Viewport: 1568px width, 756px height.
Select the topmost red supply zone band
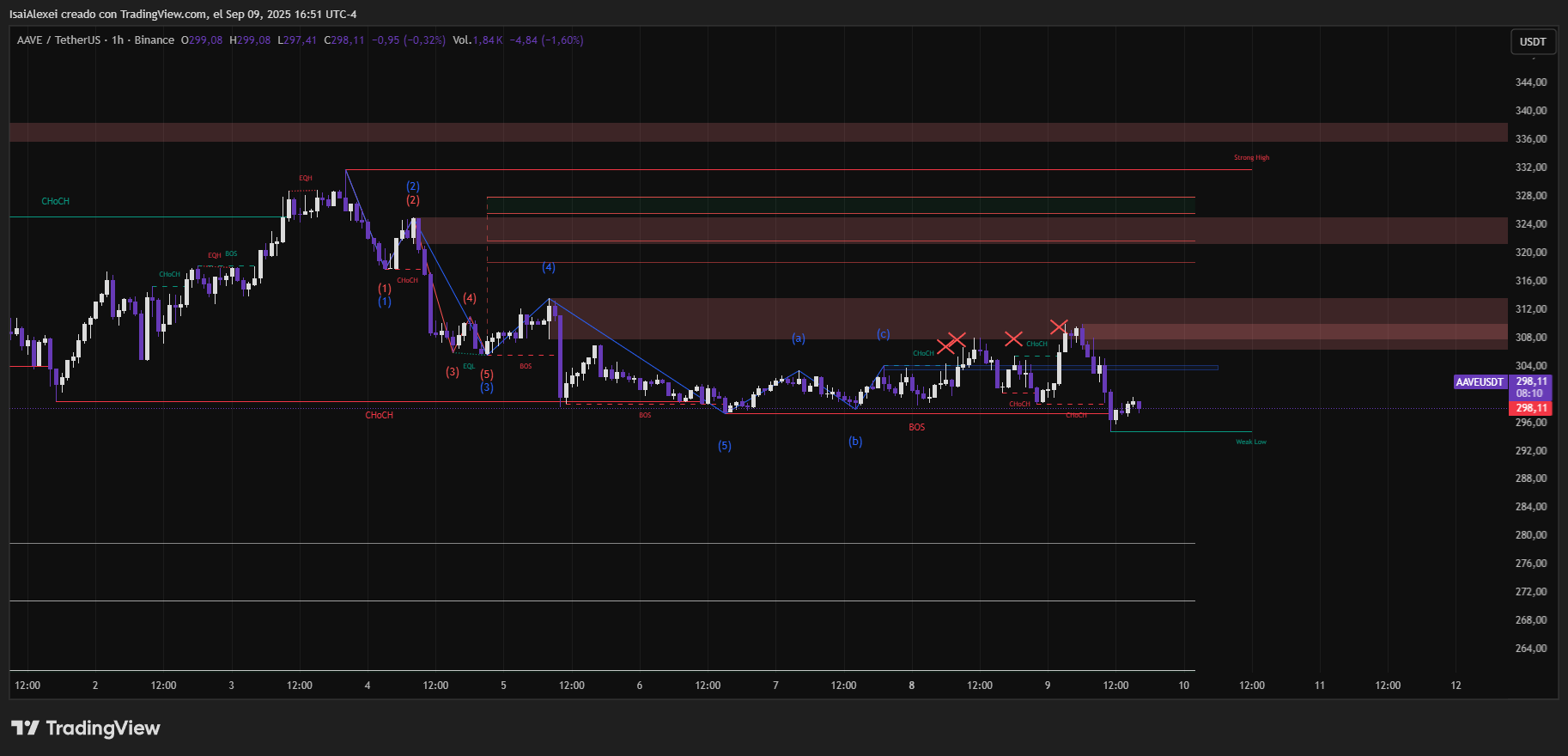[758, 132]
